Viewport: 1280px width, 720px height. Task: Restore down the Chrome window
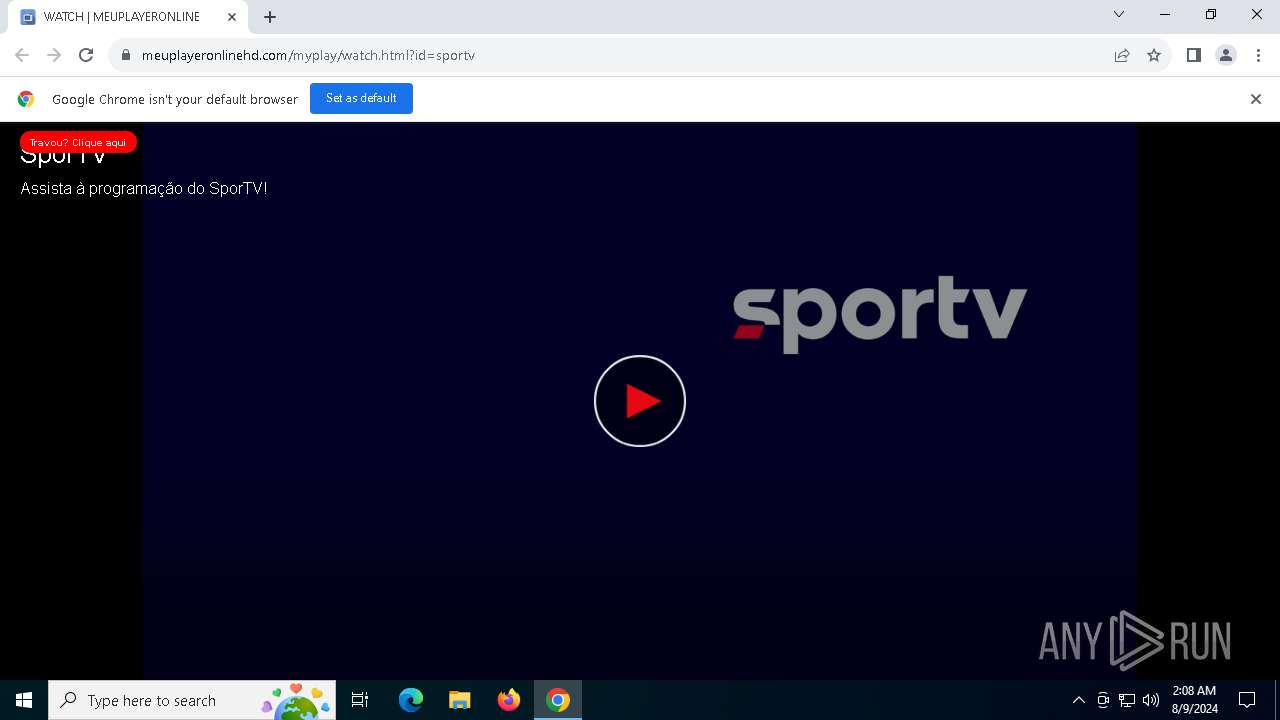[x=1211, y=14]
